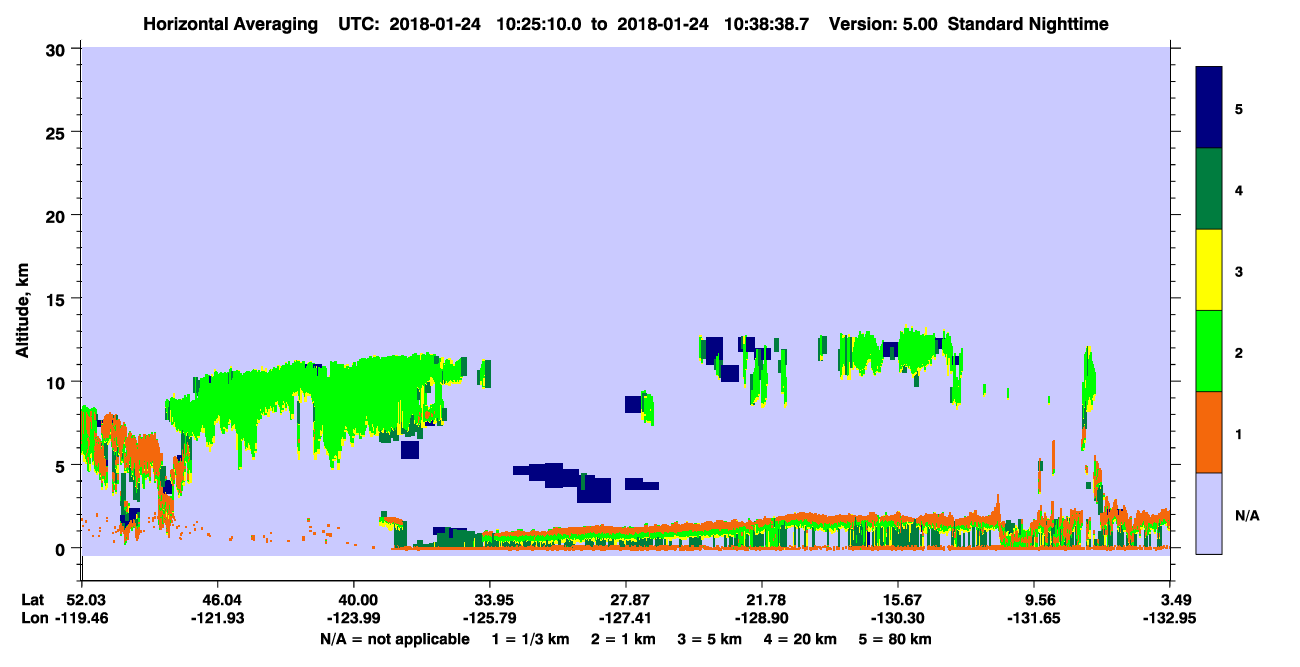The height and width of the screenshot is (667, 1300).
Task: Click the longitude value -119.46
Action: pos(81,618)
